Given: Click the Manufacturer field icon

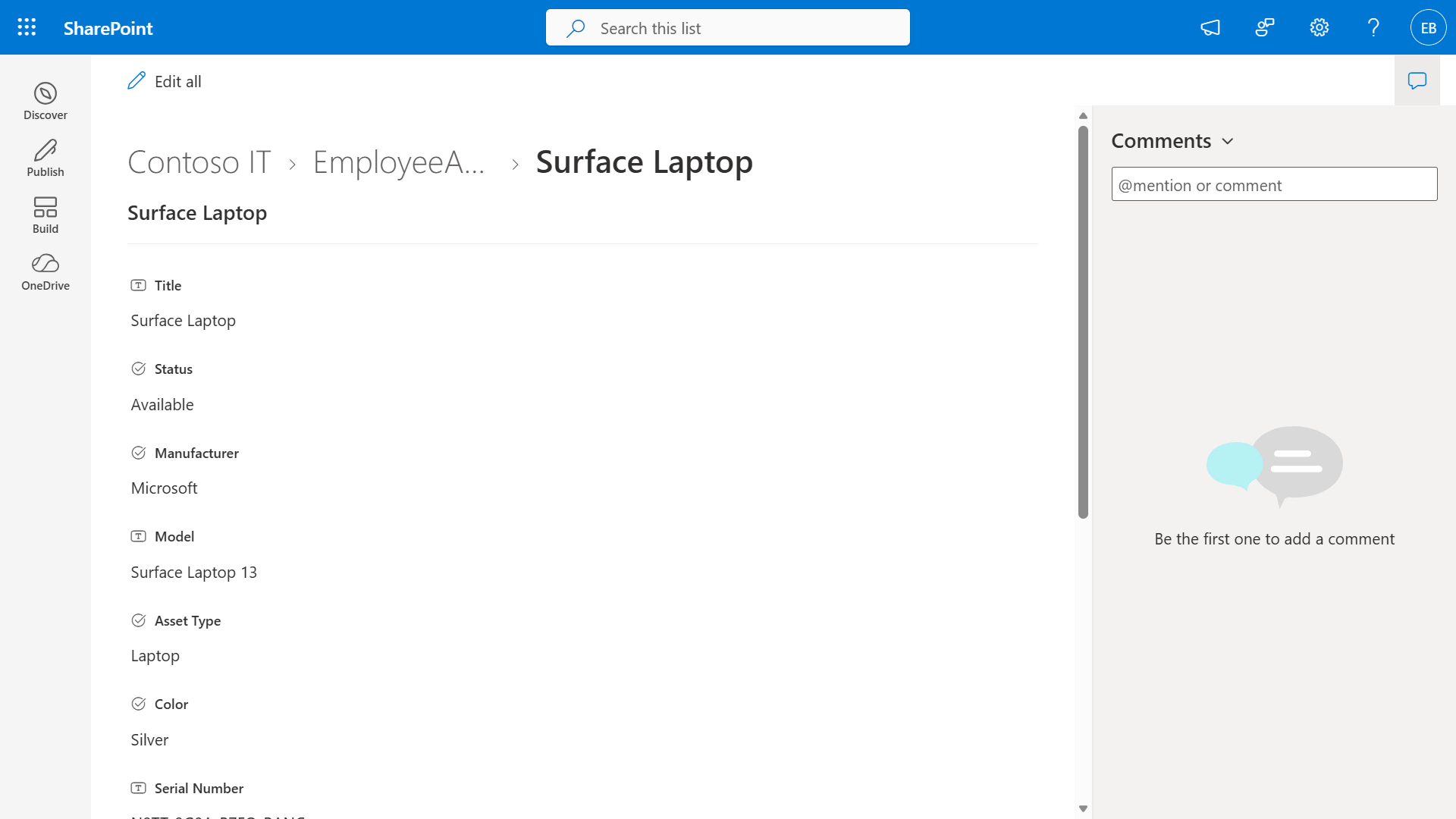Looking at the screenshot, I should pyautogui.click(x=139, y=453).
